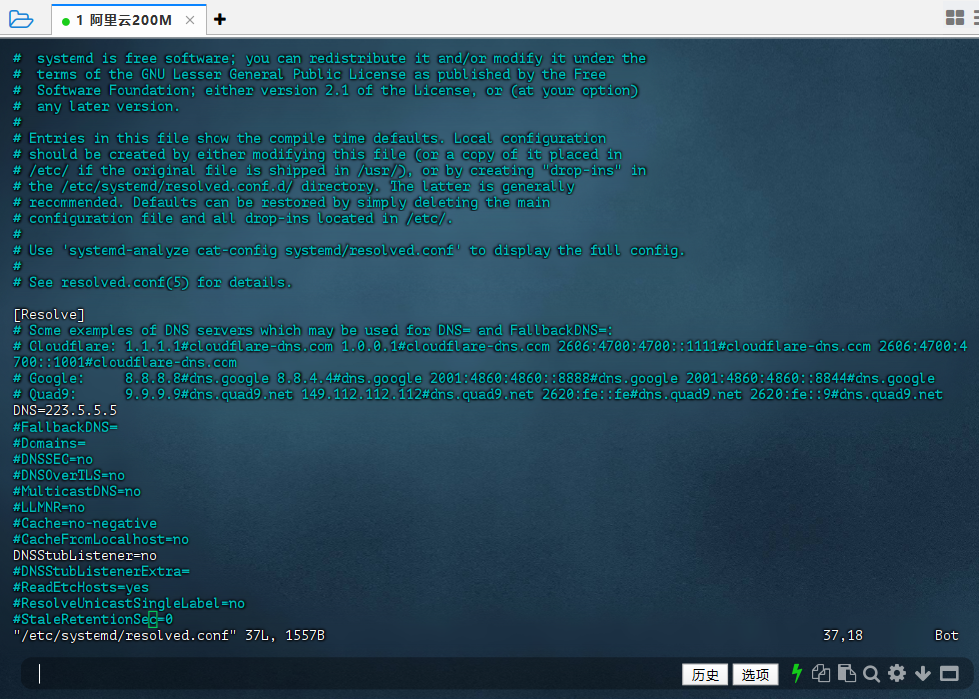The width and height of the screenshot is (979, 699).
Task: Click the down arrow scroll-to-bottom icon
Action: [x=923, y=673]
